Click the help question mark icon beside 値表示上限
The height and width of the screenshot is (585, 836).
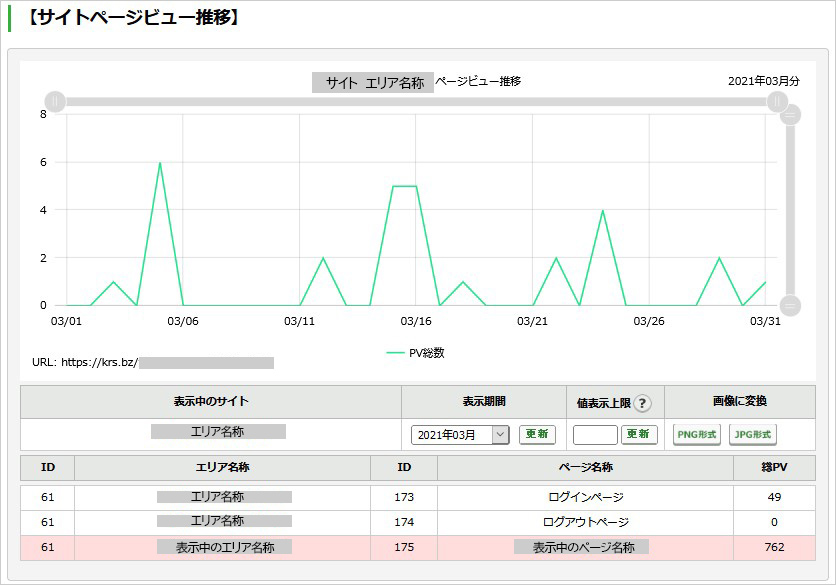642,403
